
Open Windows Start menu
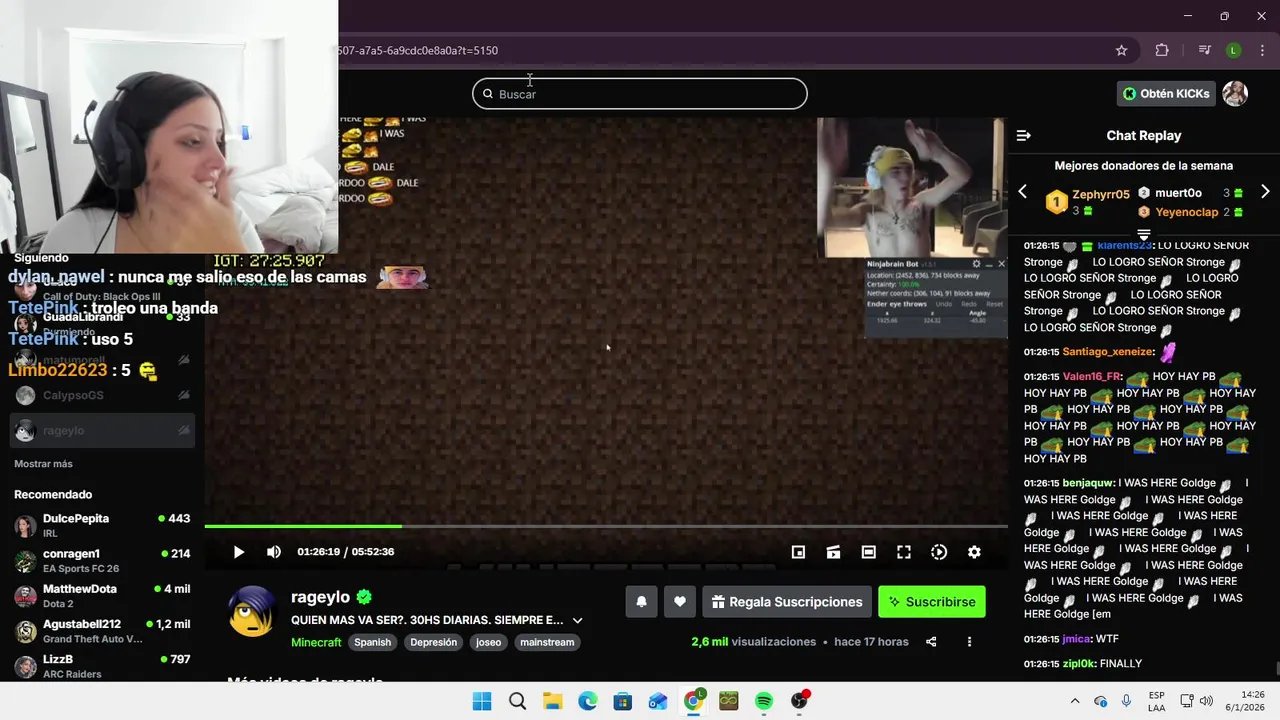pos(482,701)
